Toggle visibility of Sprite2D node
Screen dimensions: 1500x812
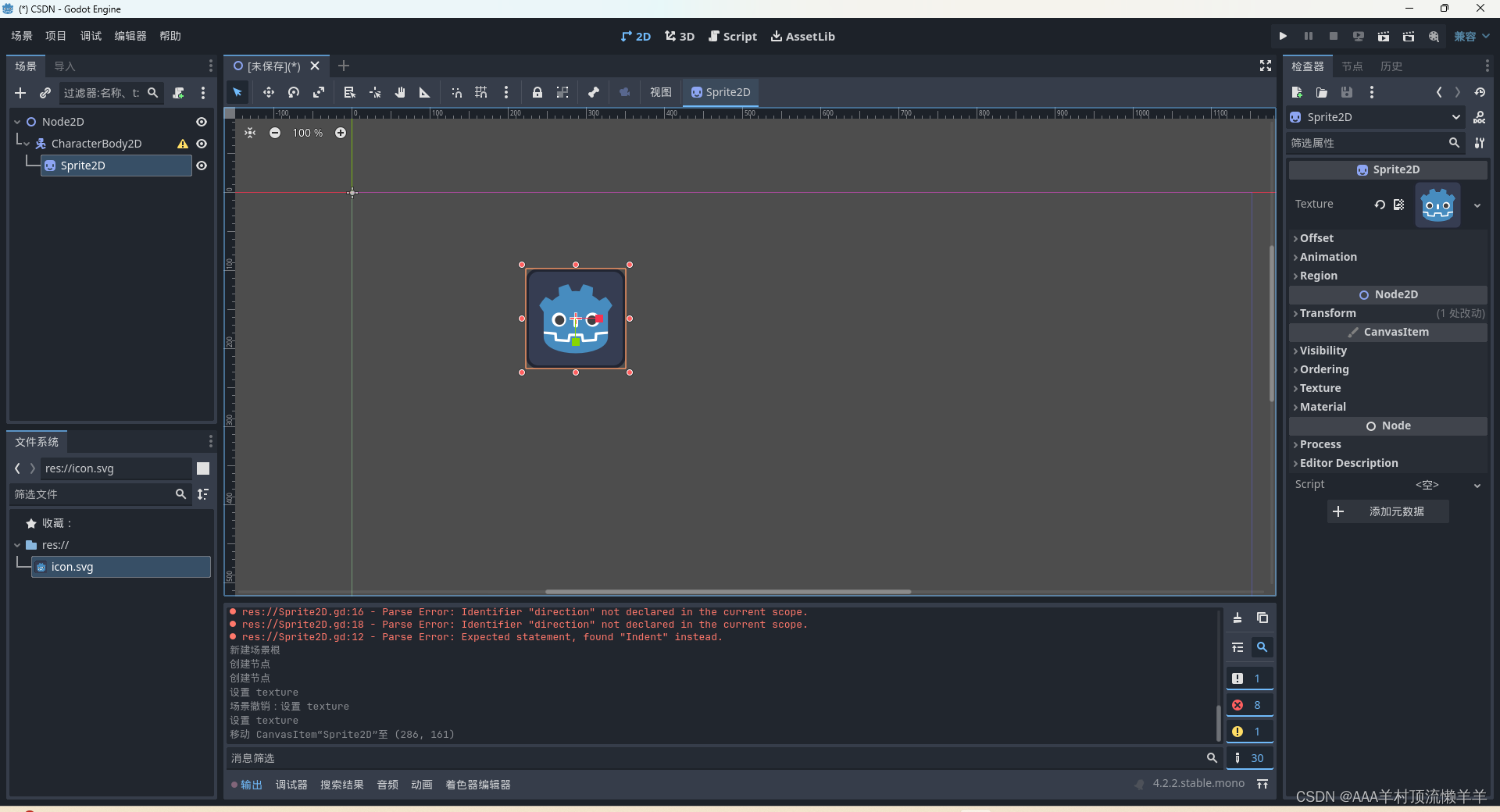[202, 166]
